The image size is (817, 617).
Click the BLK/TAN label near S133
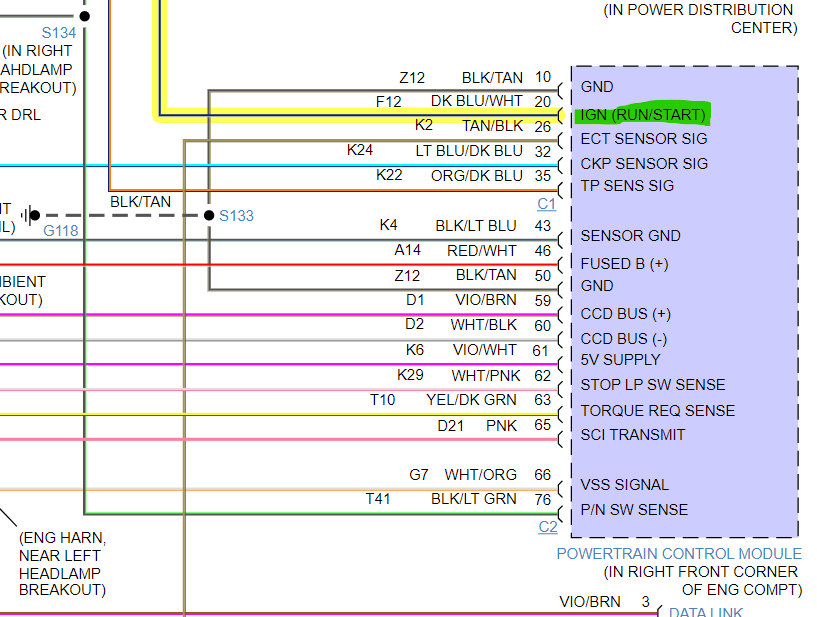click(x=141, y=202)
